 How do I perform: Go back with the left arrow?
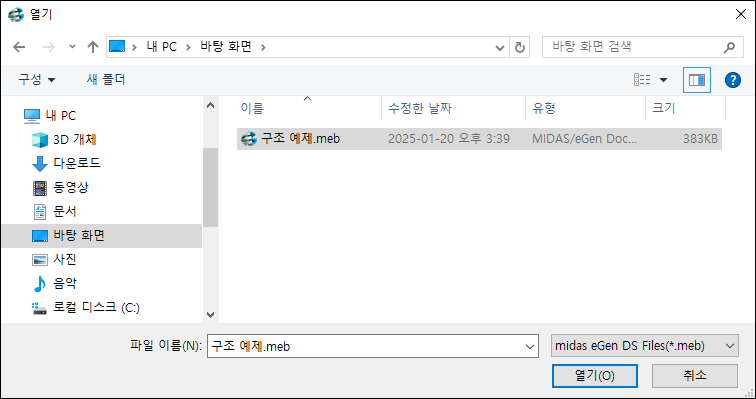pos(19,47)
